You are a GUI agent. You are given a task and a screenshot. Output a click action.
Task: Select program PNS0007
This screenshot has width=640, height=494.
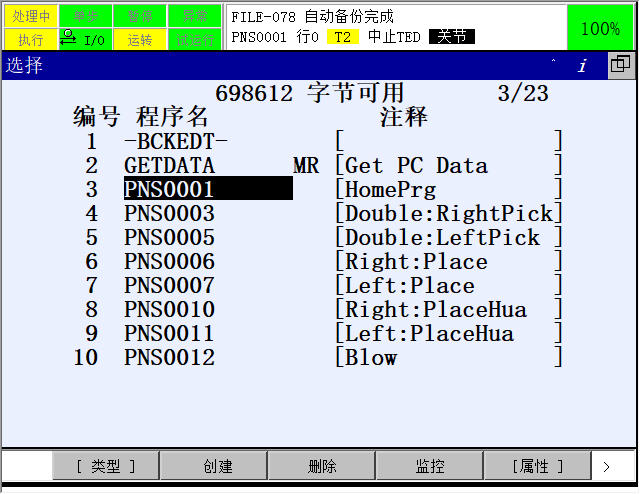[169, 285]
